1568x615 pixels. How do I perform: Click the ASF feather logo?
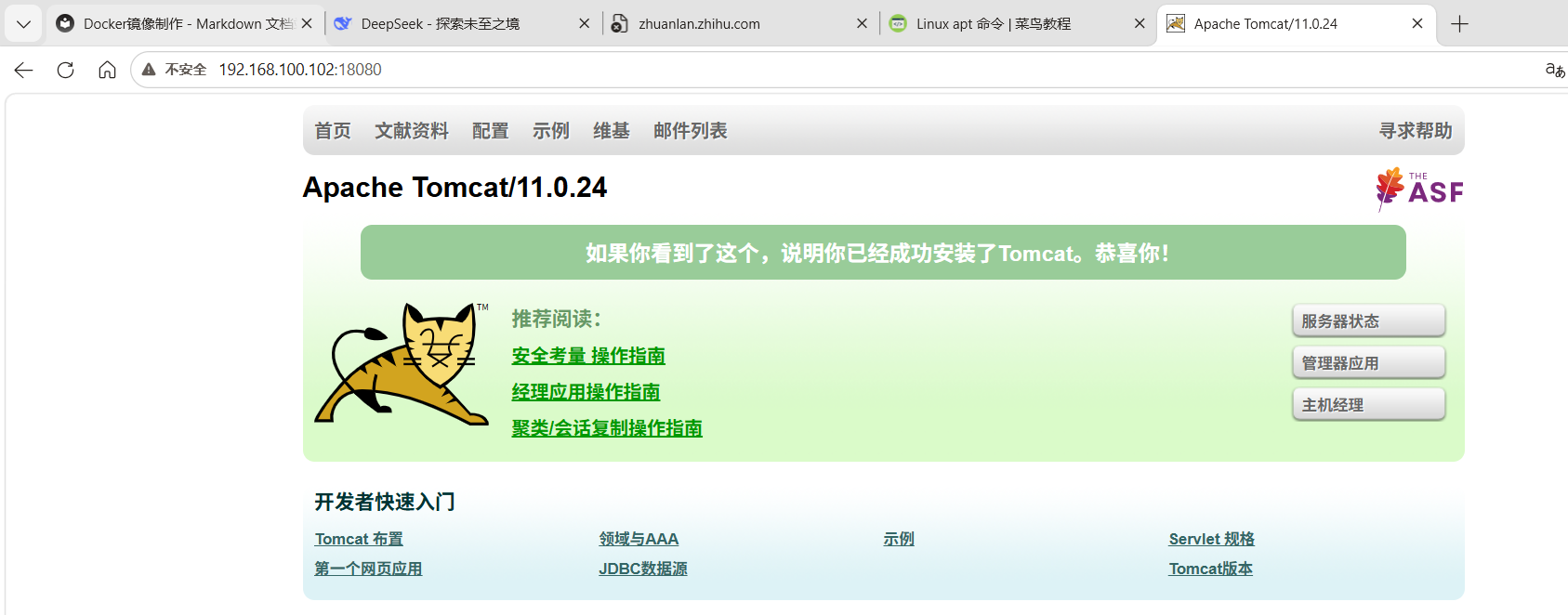[x=1419, y=190]
